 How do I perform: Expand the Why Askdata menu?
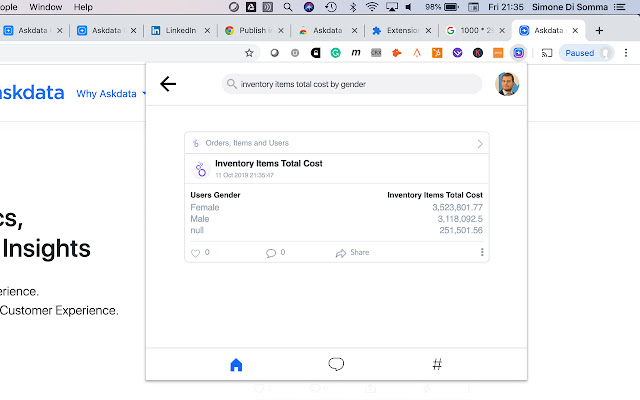[x=111, y=93]
